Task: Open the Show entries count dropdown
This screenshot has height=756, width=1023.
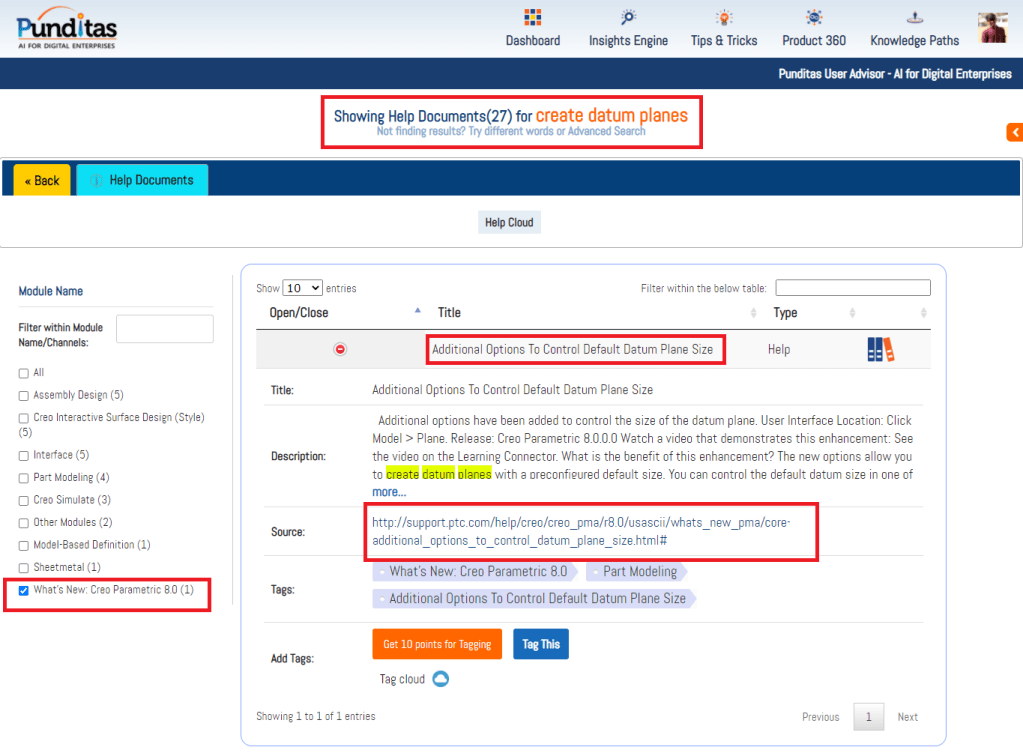Action: tap(303, 288)
